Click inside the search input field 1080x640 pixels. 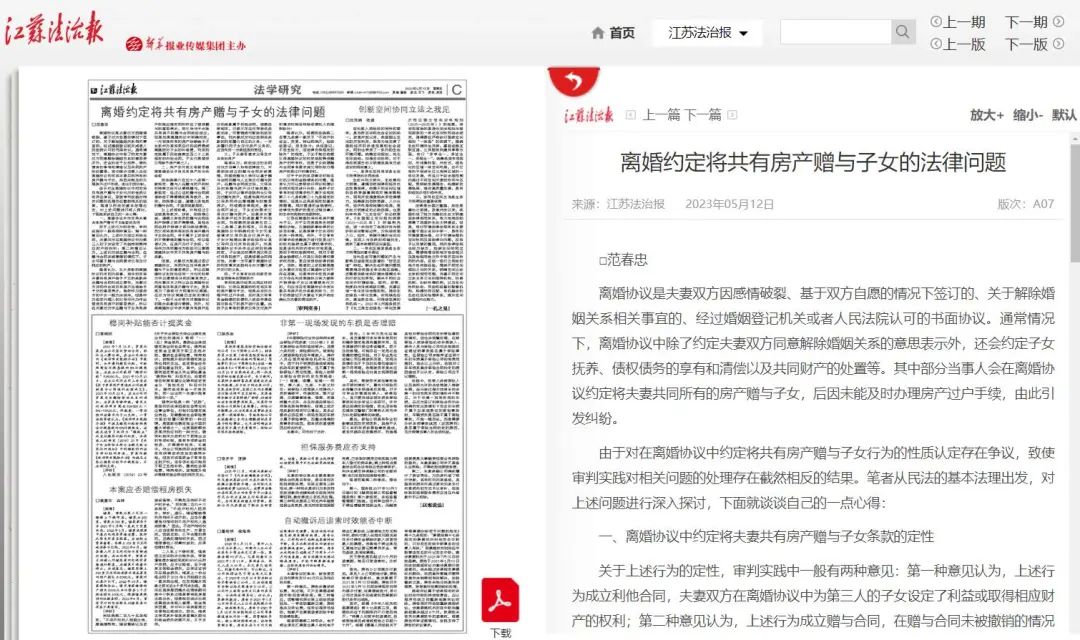click(x=834, y=32)
